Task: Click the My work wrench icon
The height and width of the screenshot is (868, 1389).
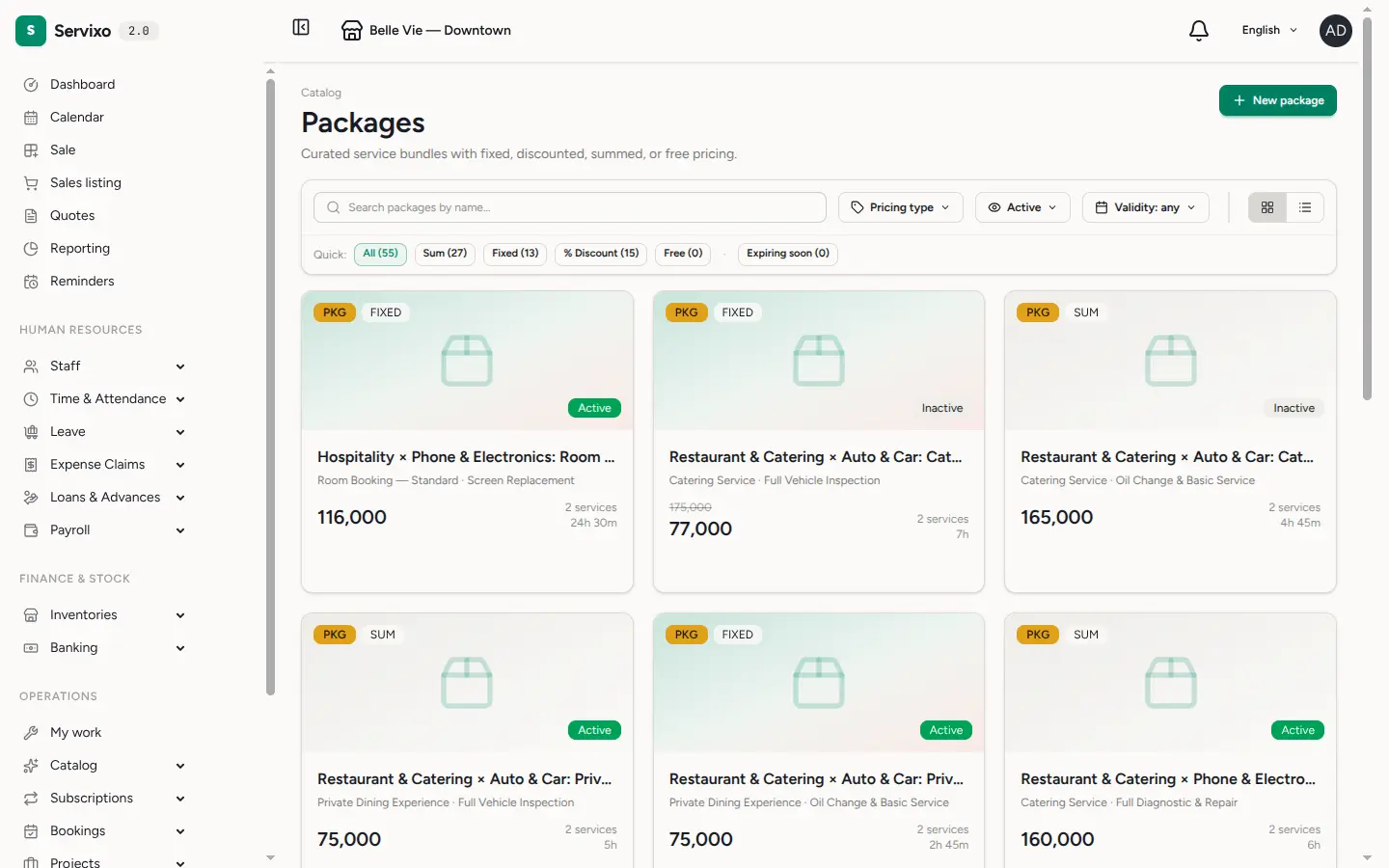Action: coord(31,733)
